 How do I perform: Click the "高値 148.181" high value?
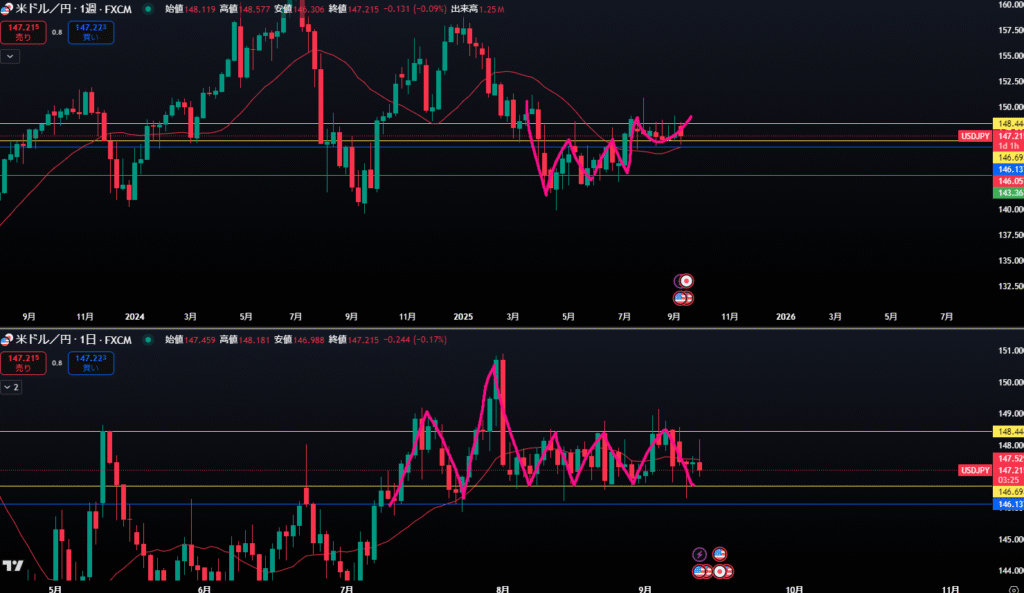[245, 340]
